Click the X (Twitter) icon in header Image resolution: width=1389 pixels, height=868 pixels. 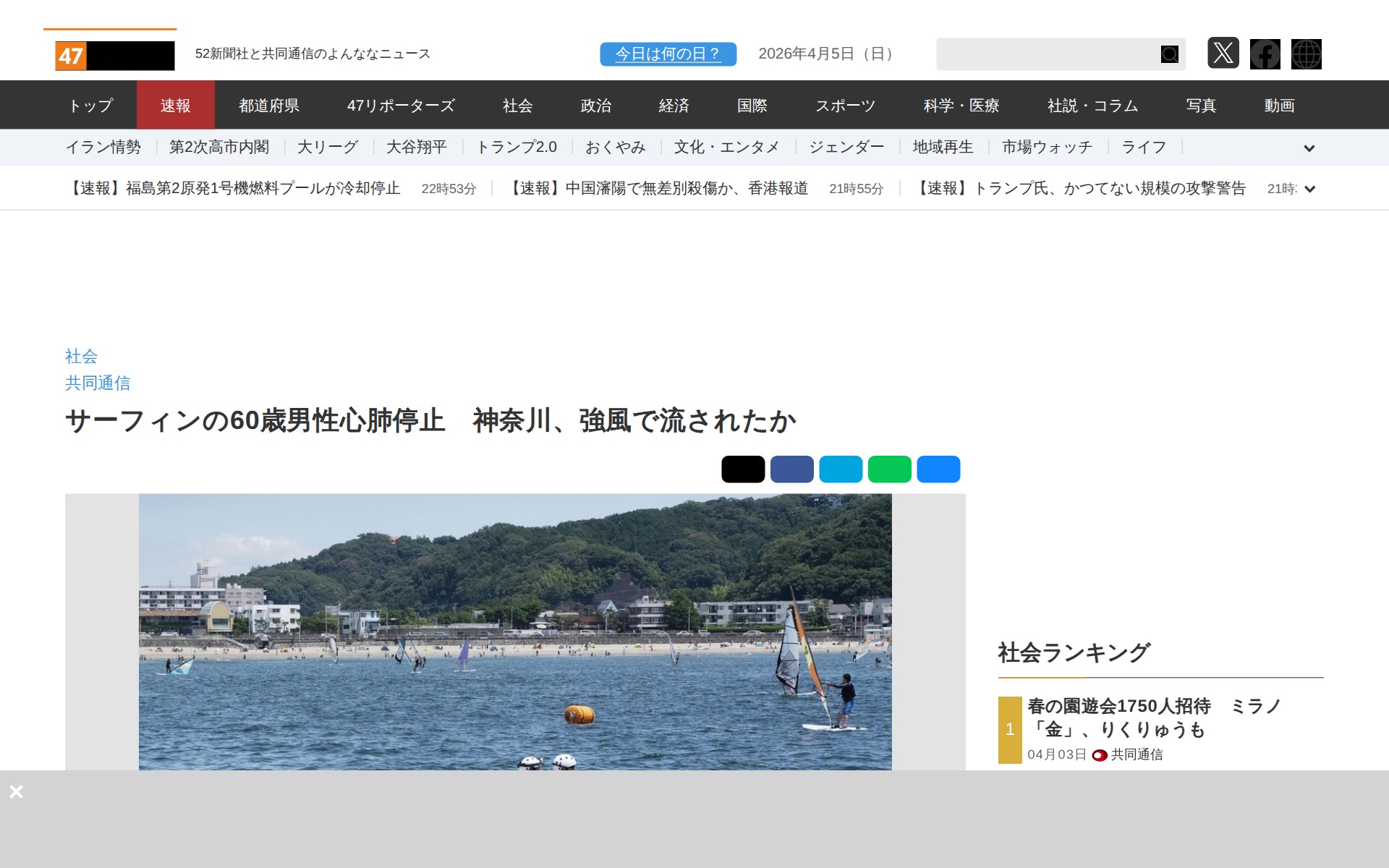pyautogui.click(x=1223, y=54)
